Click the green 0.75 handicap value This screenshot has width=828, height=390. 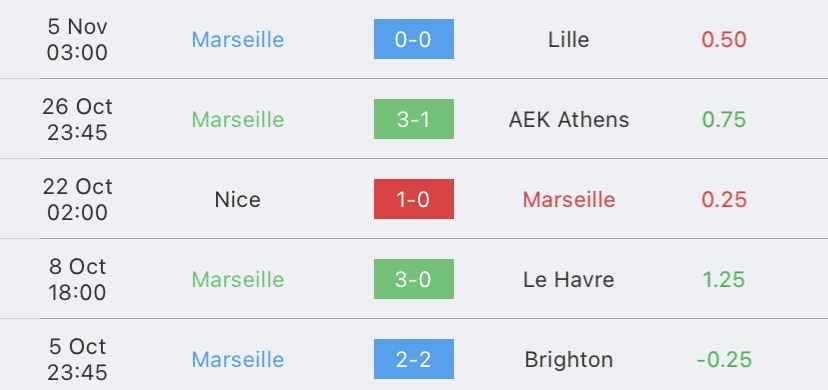724,120
